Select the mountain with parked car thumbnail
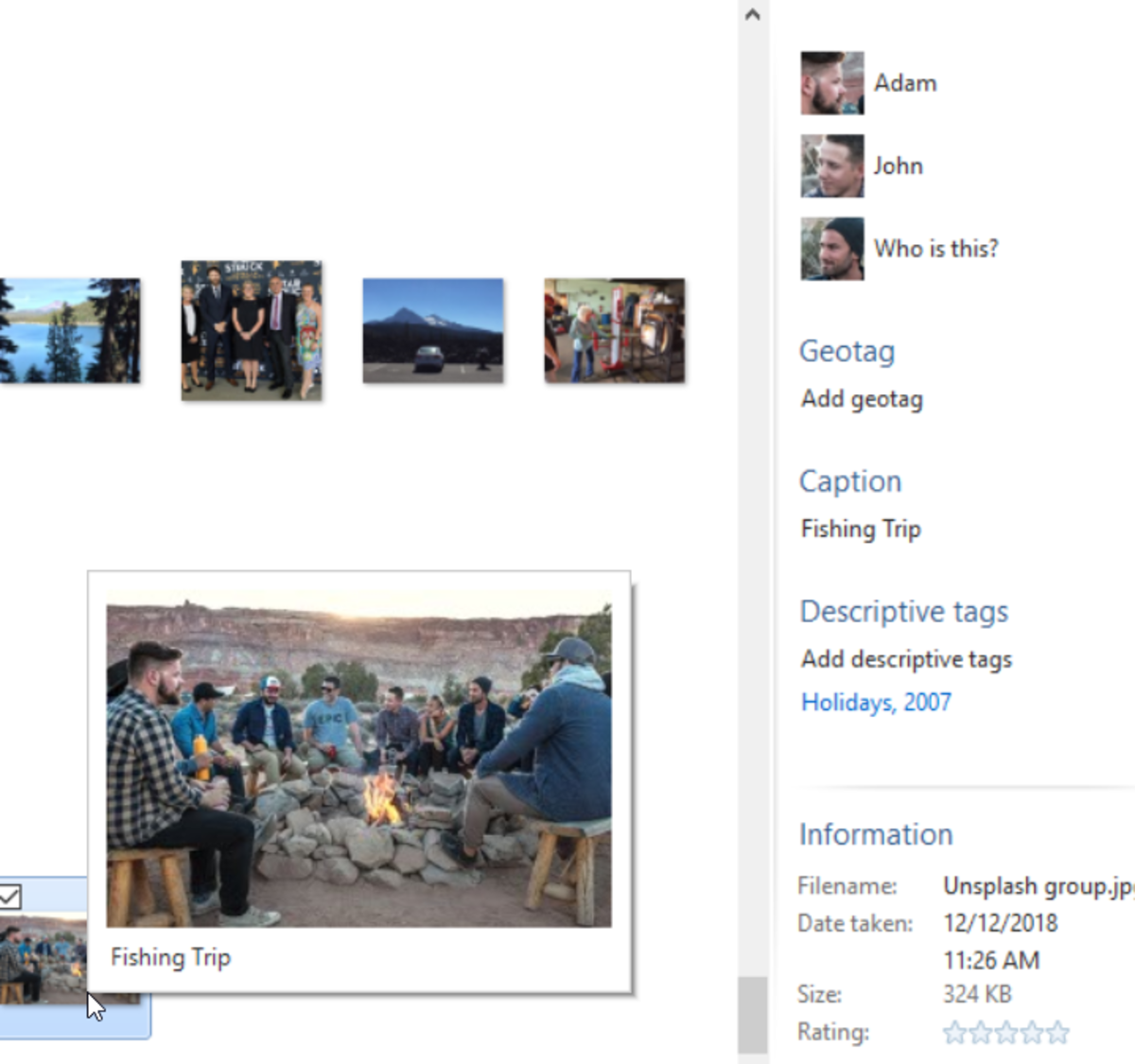The image size is (1135, 1064). (x=433, y=330)
